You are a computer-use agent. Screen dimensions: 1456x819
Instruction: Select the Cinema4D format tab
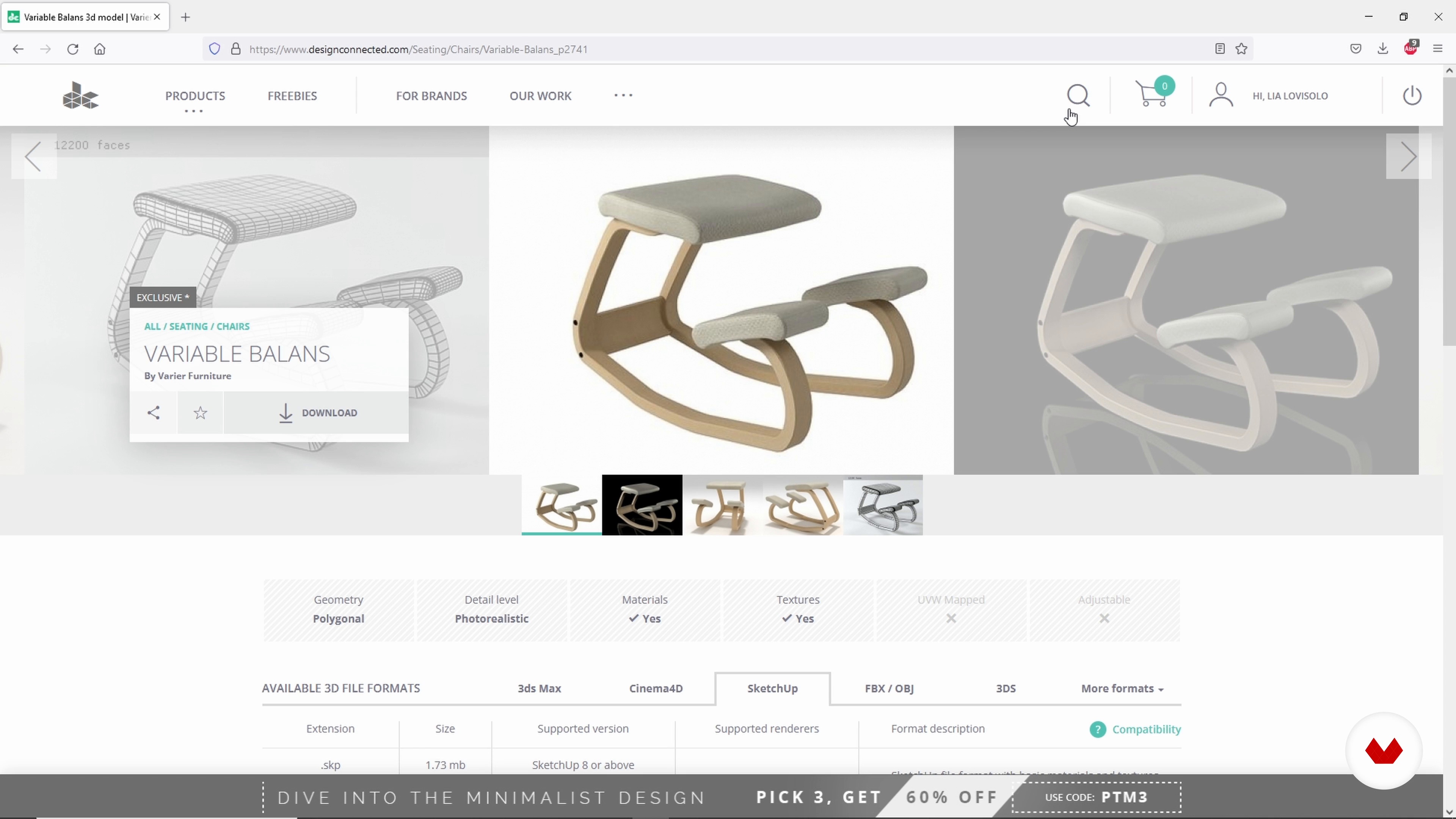(656, 689)
